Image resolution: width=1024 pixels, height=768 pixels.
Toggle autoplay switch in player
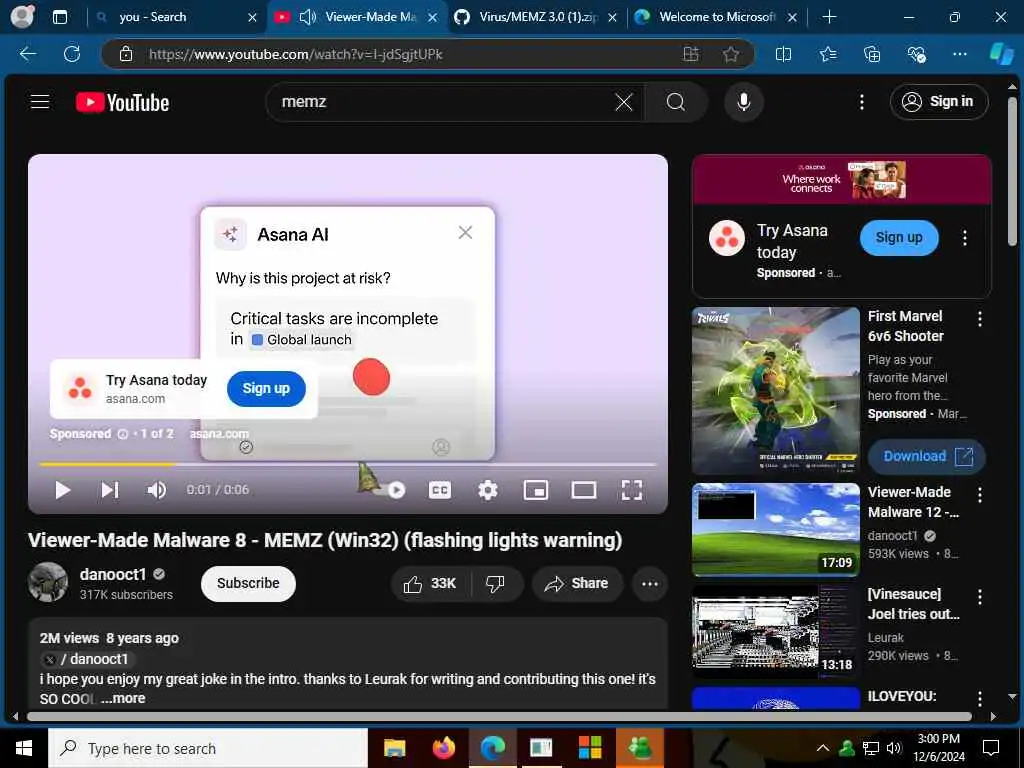tap(392, 490)
